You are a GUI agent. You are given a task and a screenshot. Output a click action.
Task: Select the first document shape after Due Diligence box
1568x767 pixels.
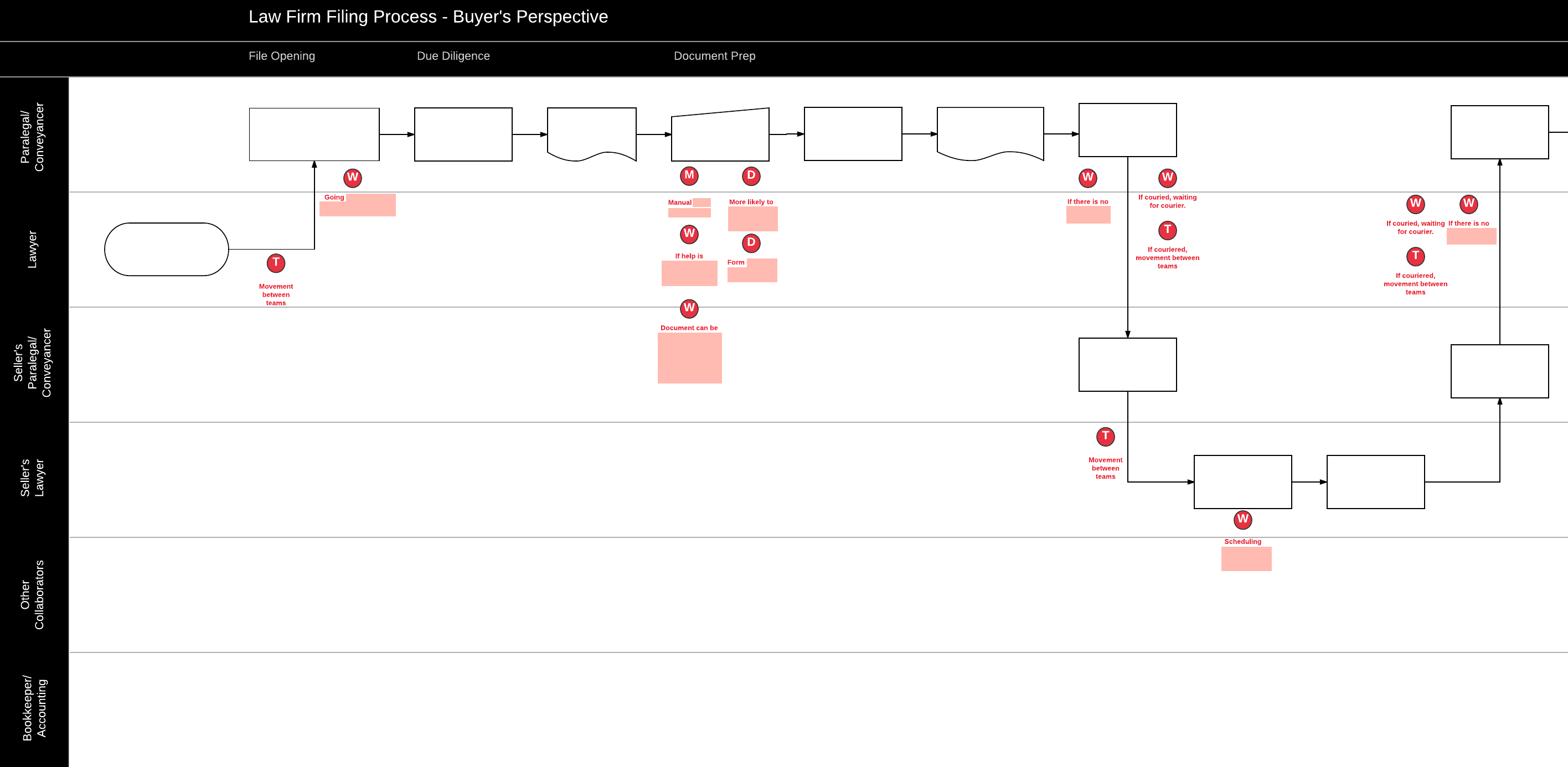tap(592, 134)
